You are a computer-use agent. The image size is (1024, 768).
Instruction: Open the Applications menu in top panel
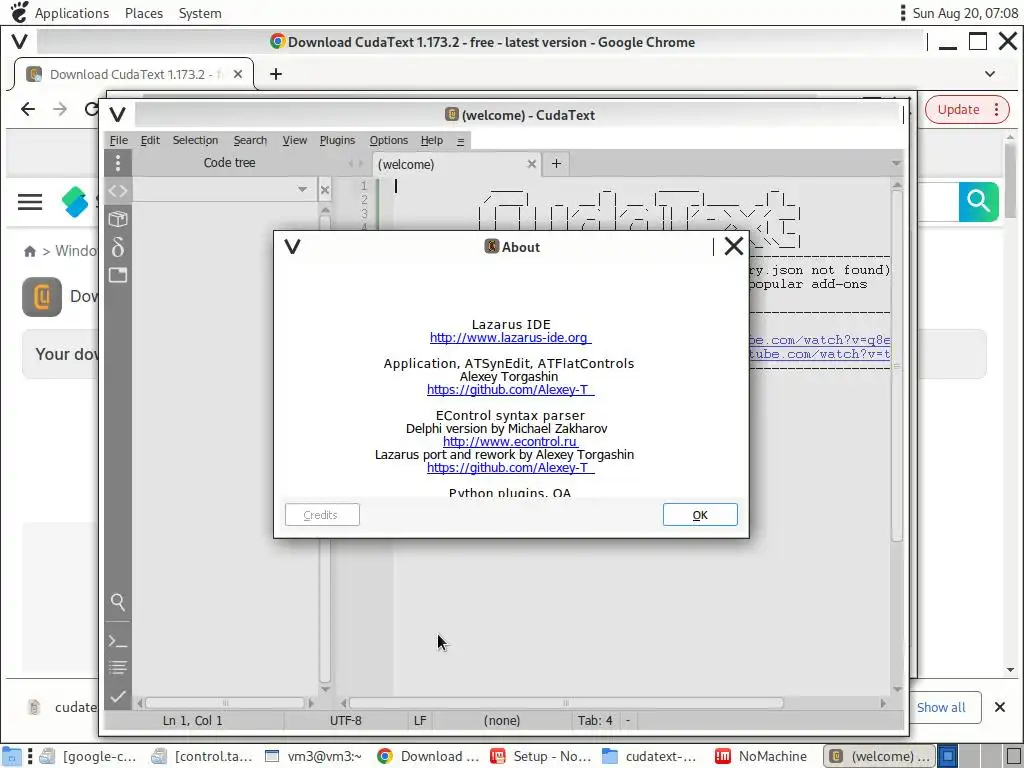coord(72,13)
